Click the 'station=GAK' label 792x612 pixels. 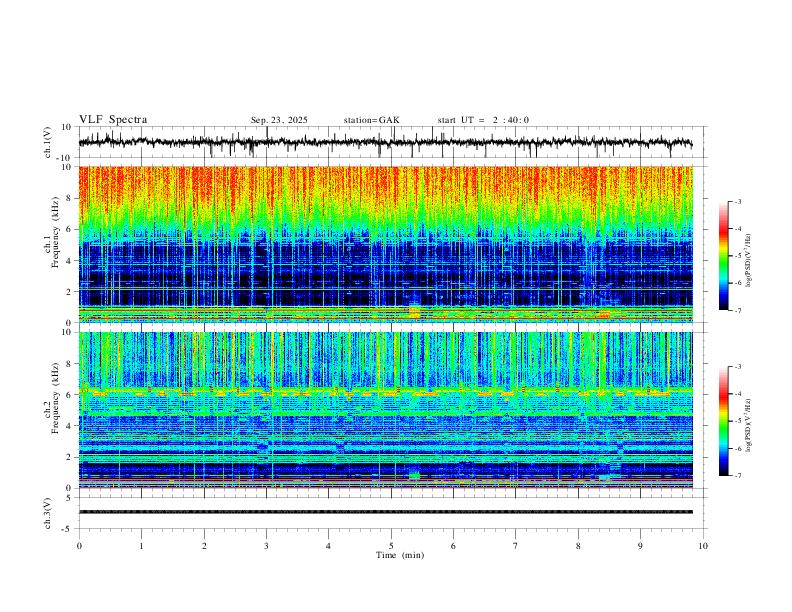tap(371, 120)
